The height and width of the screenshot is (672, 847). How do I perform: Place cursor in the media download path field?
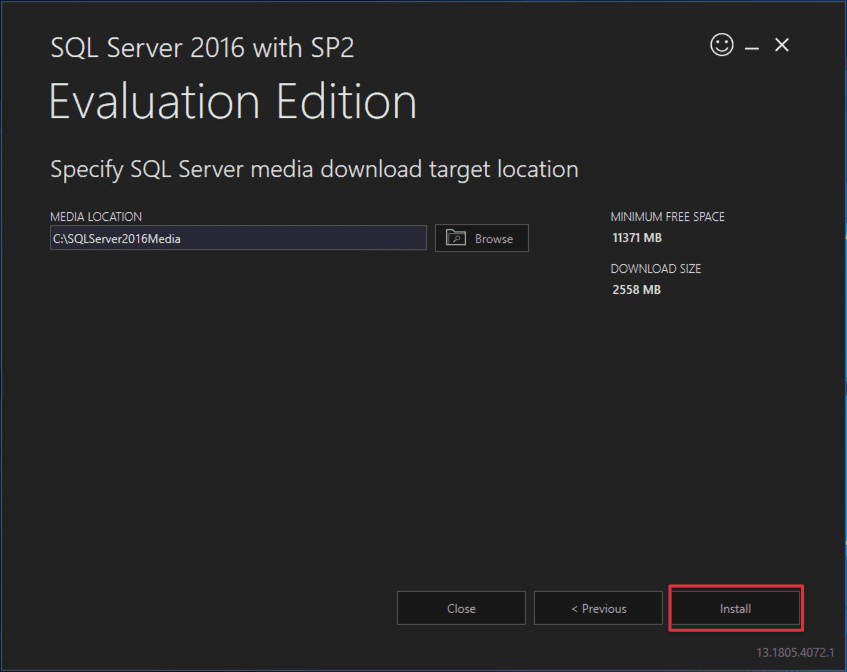[238, 238]
